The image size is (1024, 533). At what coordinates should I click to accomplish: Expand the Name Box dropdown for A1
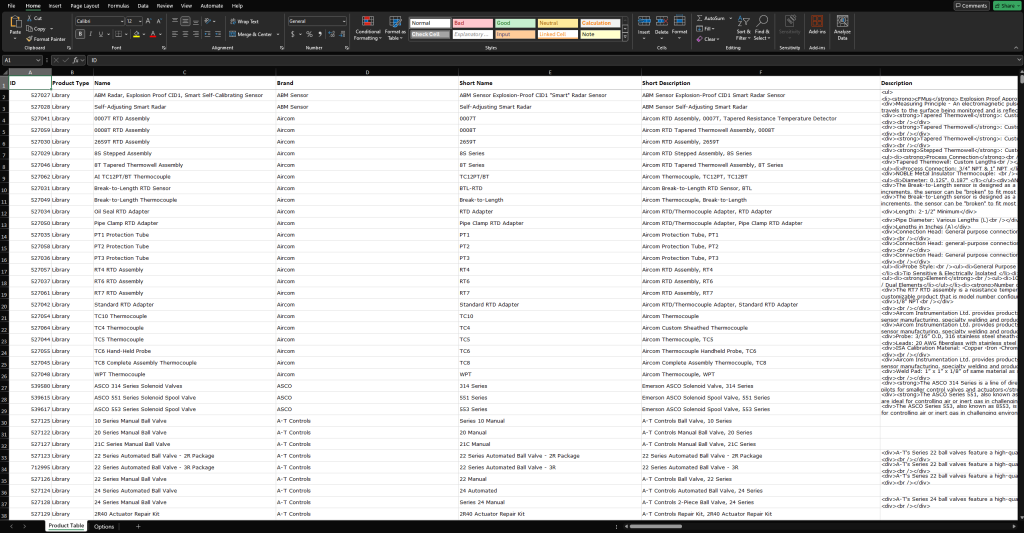coord(37,60)
